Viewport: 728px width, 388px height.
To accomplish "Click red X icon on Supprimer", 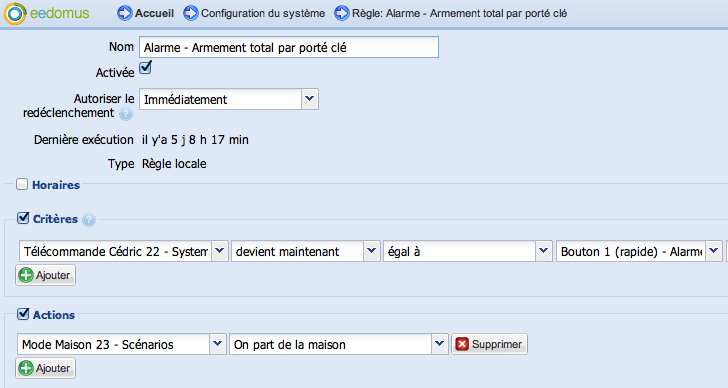I will point(462,344).
